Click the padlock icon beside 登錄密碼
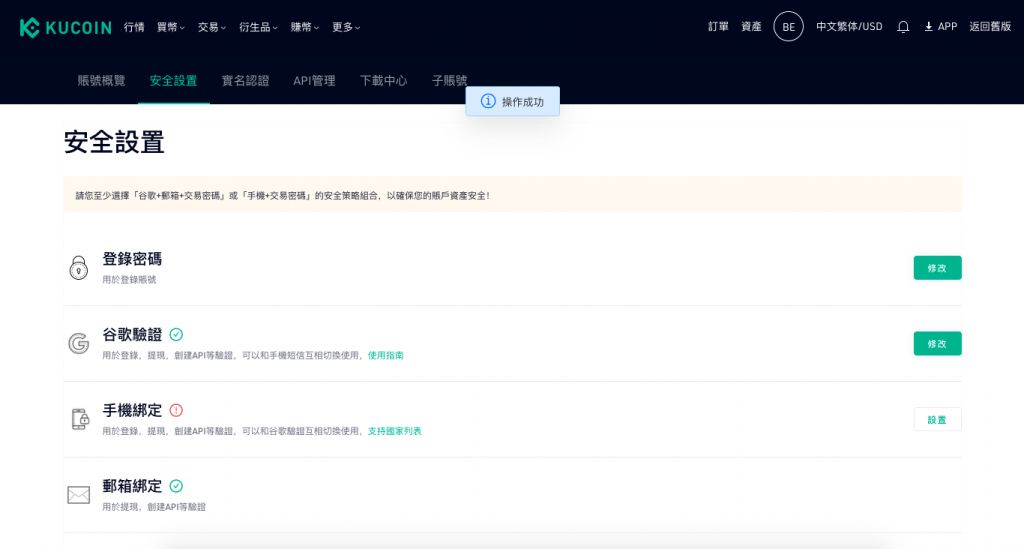The height and width of the screenshot is (549, 1024). pyautogui.click(x=78, y=268)
